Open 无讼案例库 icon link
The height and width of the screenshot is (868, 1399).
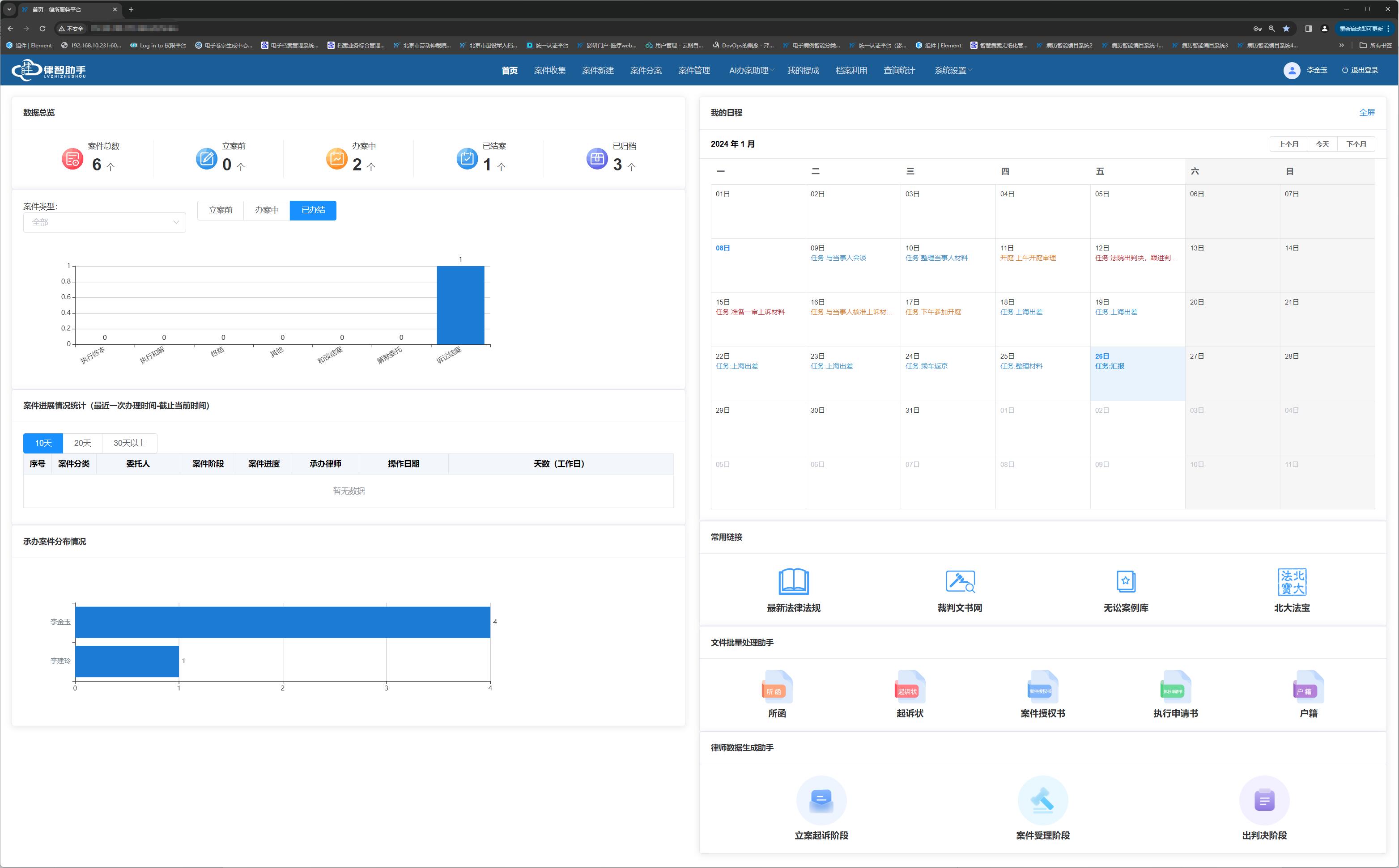tap(1126, 581)
